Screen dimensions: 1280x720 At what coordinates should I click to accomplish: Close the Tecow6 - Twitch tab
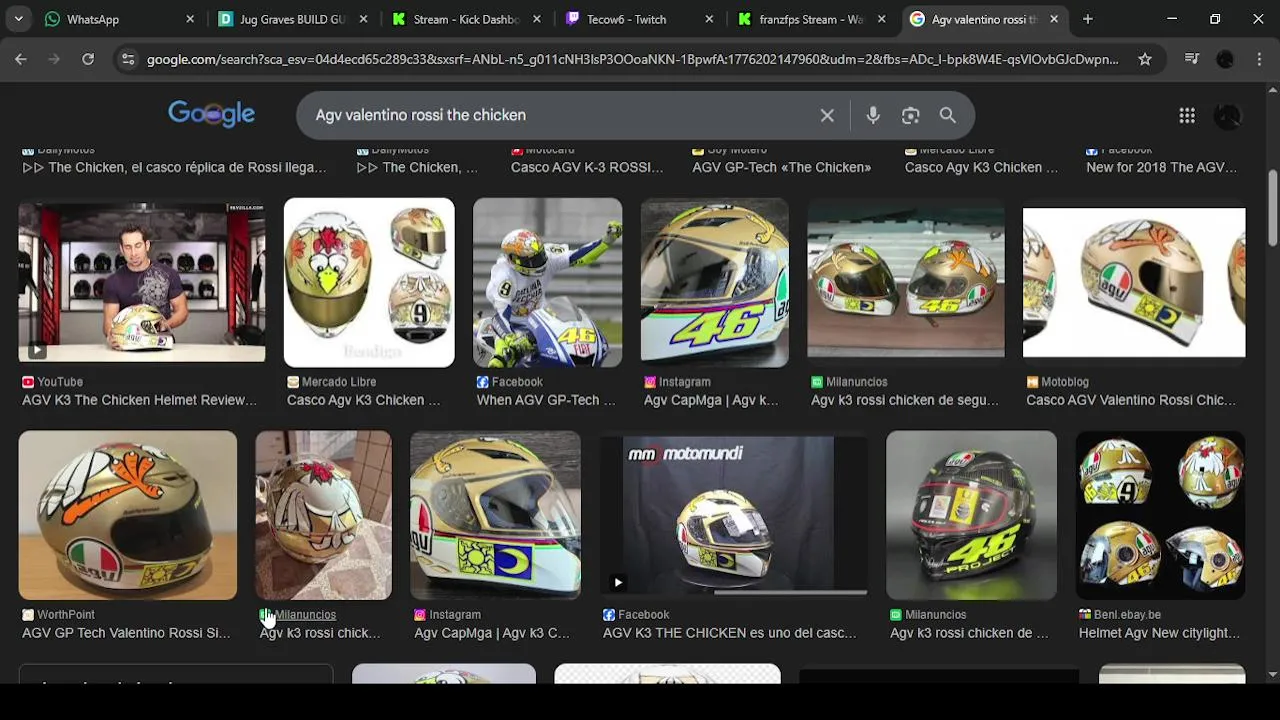tap(709, 19)
